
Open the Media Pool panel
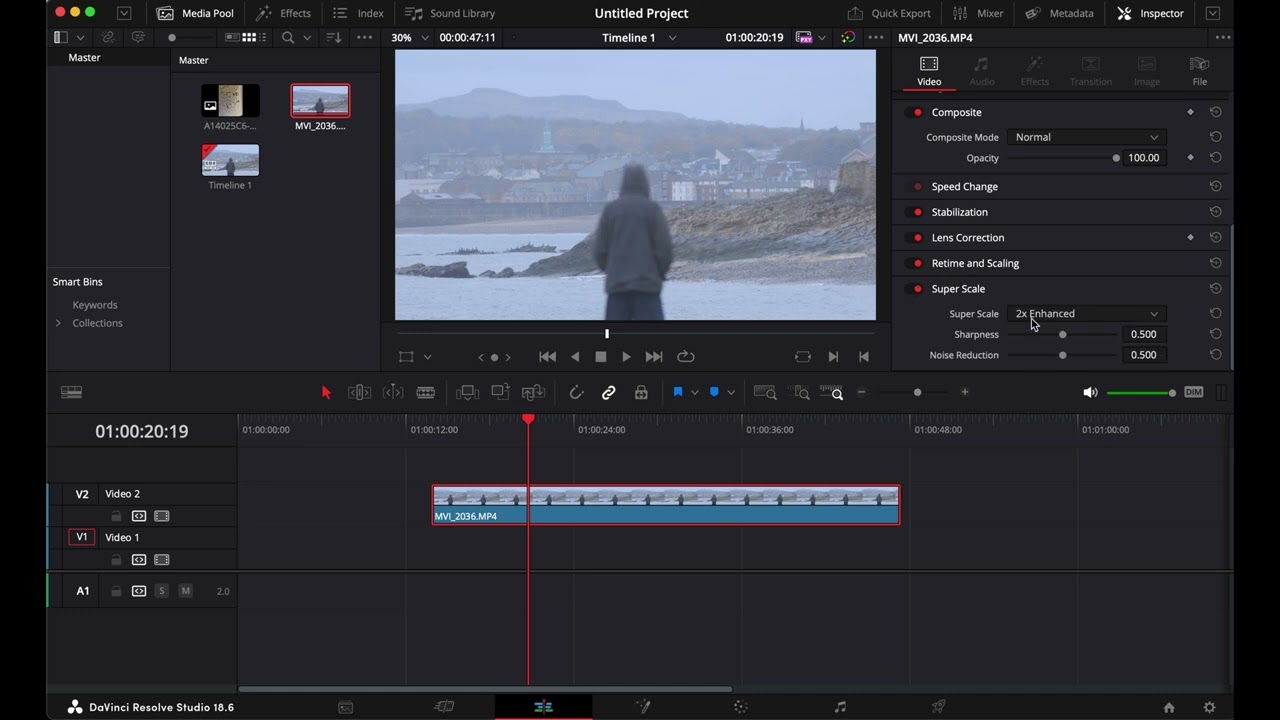pyautogui.click(x=195, y=13)
